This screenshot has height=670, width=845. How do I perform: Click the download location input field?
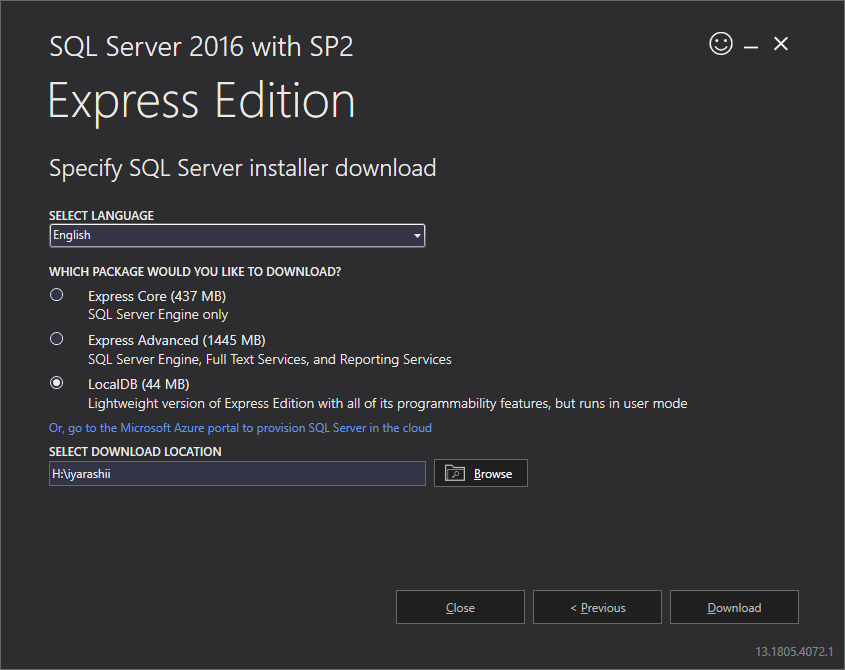click(237, 474)
